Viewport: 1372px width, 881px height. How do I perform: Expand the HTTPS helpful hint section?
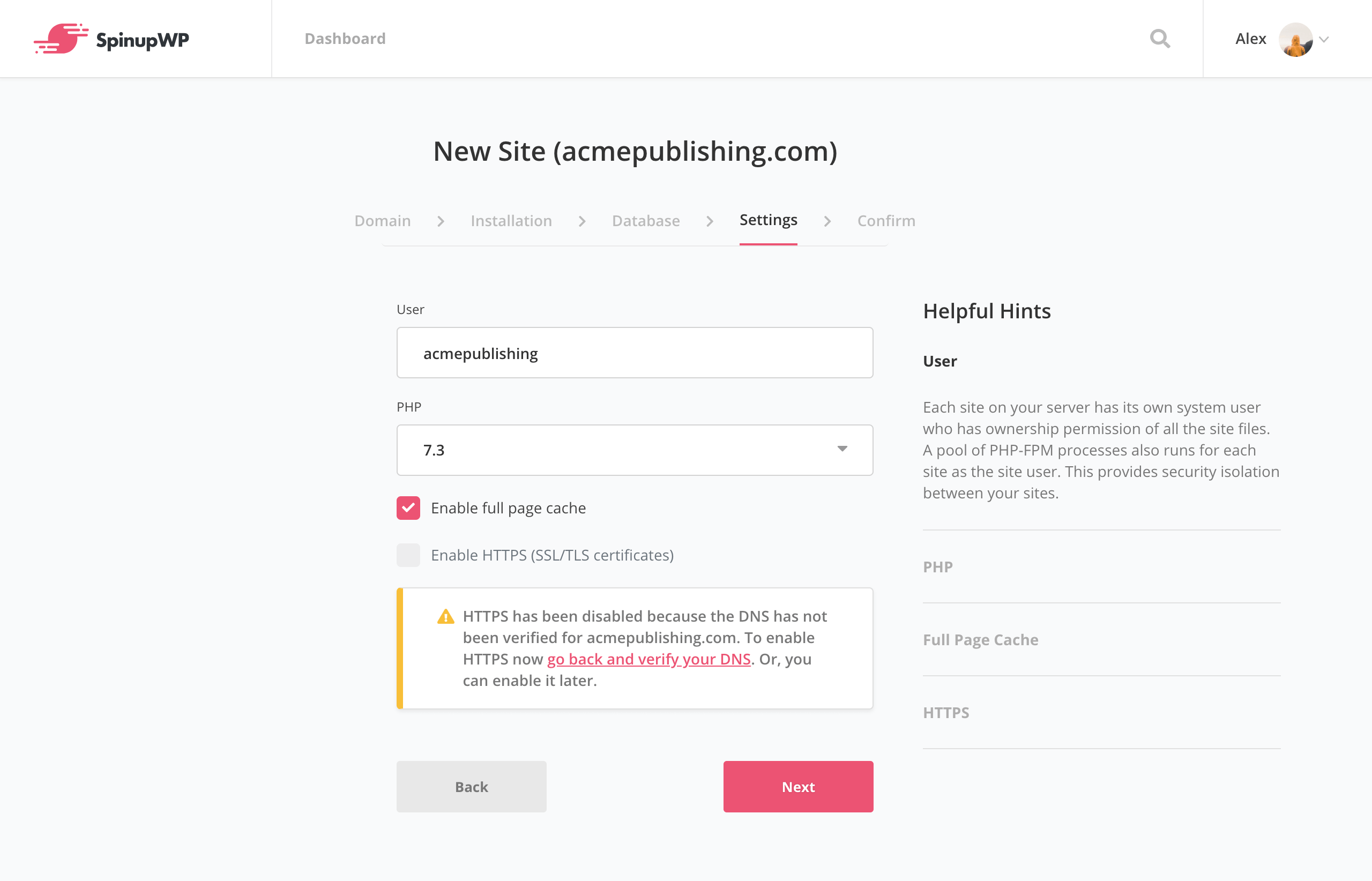[946, 713]
